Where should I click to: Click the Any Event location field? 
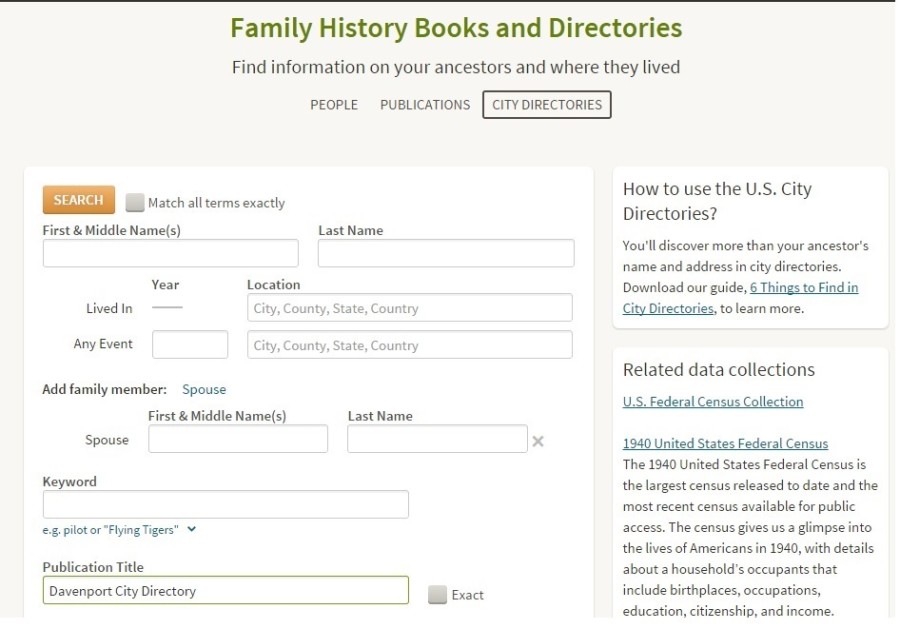coord(410,345)
